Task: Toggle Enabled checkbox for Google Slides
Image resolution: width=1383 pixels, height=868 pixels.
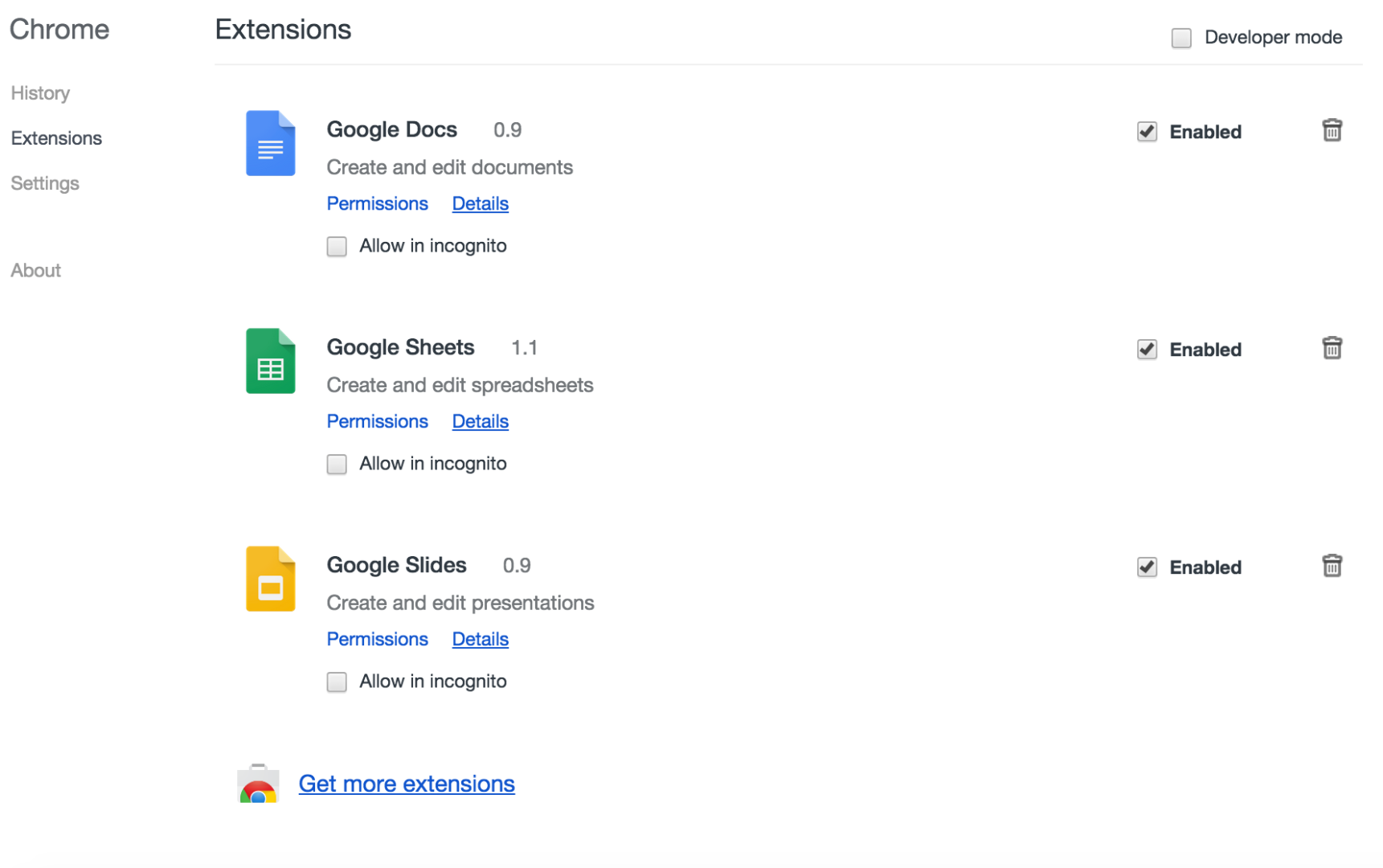Action: point(1147,567)
